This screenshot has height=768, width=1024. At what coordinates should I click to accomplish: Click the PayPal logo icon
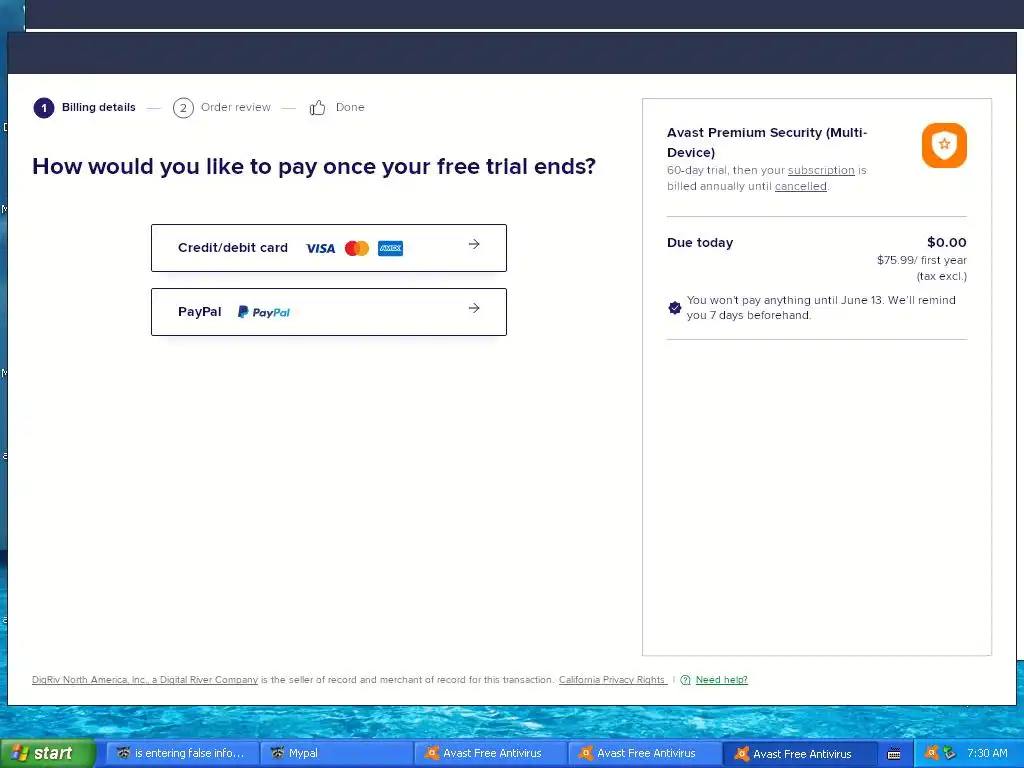(x=264, y=312)
